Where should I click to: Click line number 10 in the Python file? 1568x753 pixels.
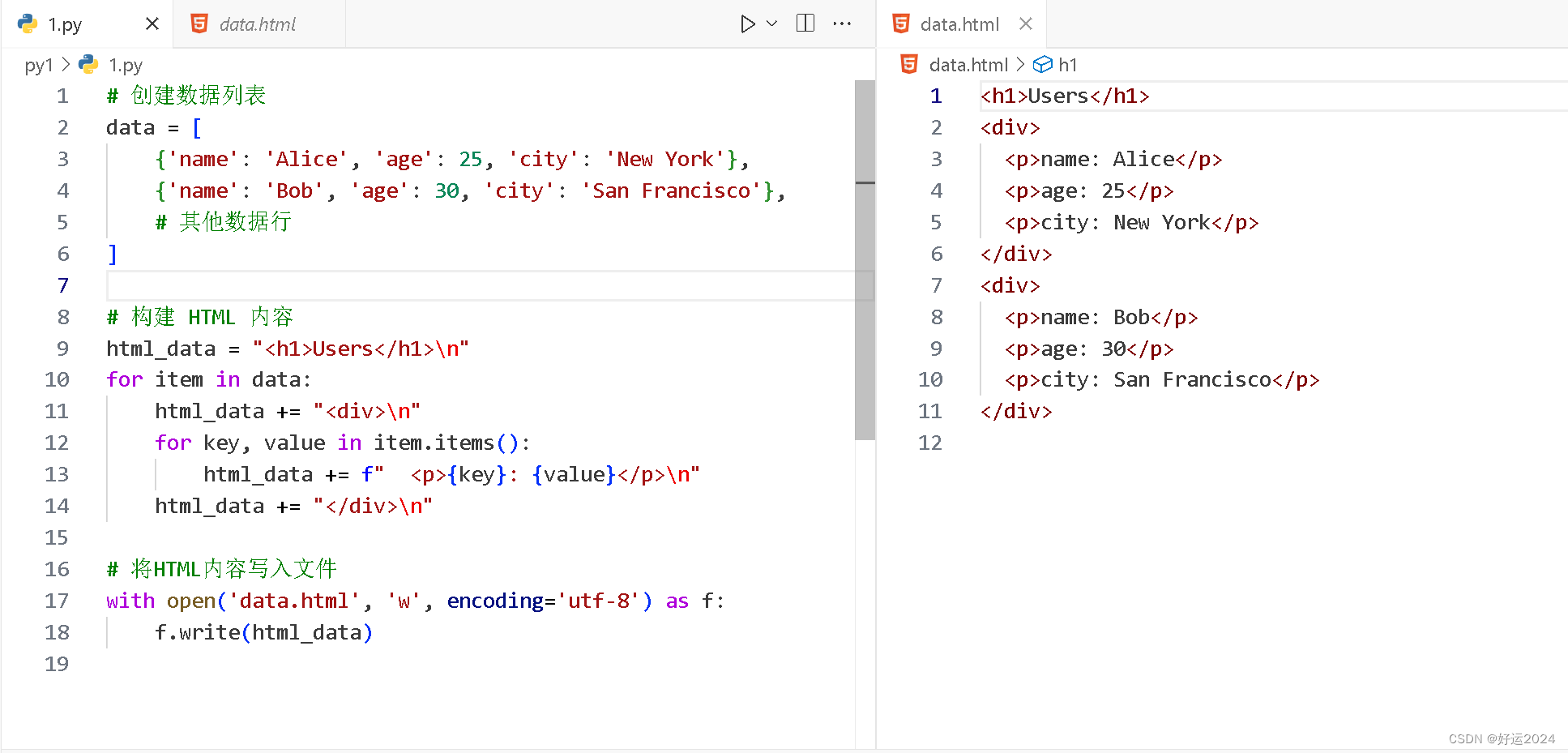[x=57, y=379]
